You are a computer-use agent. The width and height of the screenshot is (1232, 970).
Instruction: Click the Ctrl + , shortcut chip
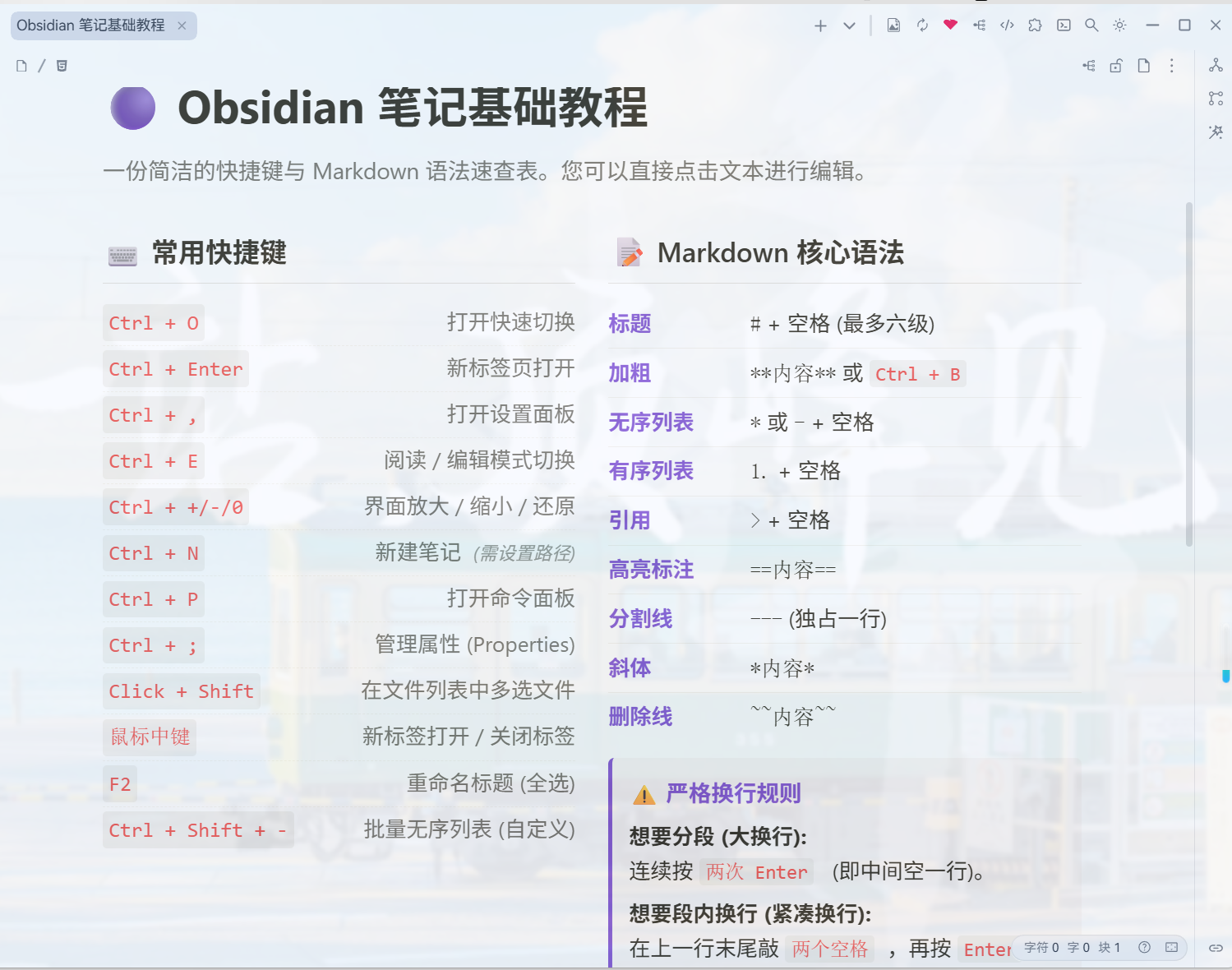pos(154,415)
